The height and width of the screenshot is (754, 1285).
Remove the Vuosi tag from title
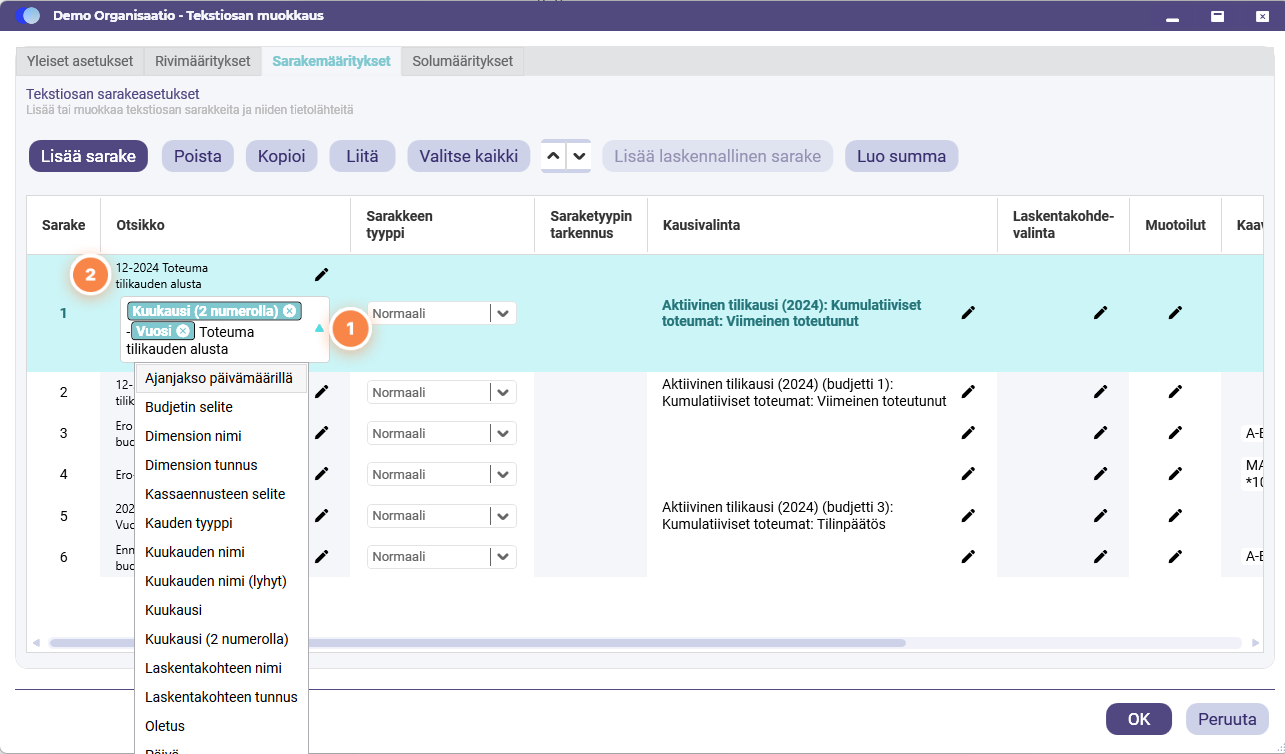tap(183, 331)
